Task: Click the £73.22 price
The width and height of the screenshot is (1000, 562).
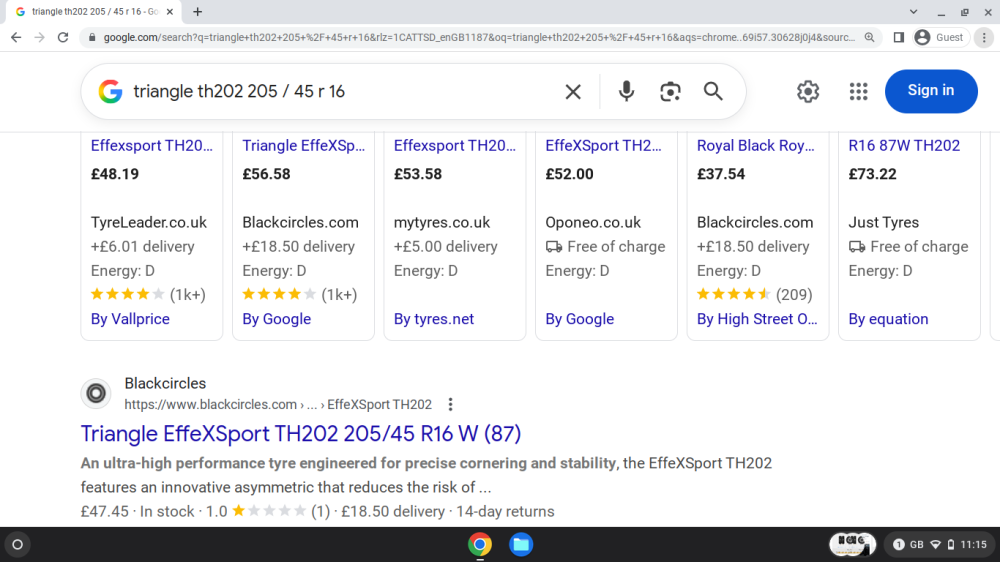Action: [x=872, y=174]
